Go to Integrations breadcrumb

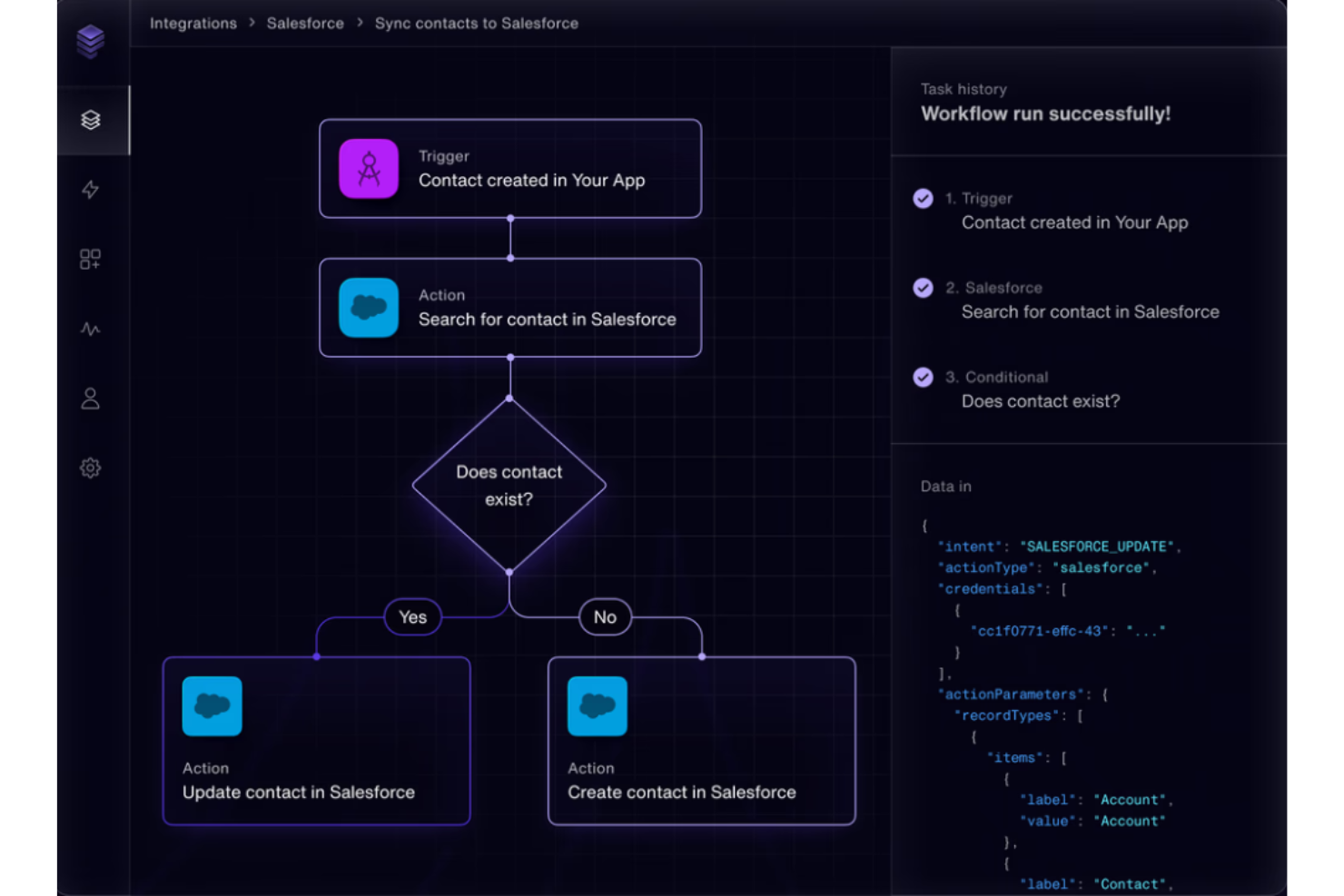tap(193, 24)
